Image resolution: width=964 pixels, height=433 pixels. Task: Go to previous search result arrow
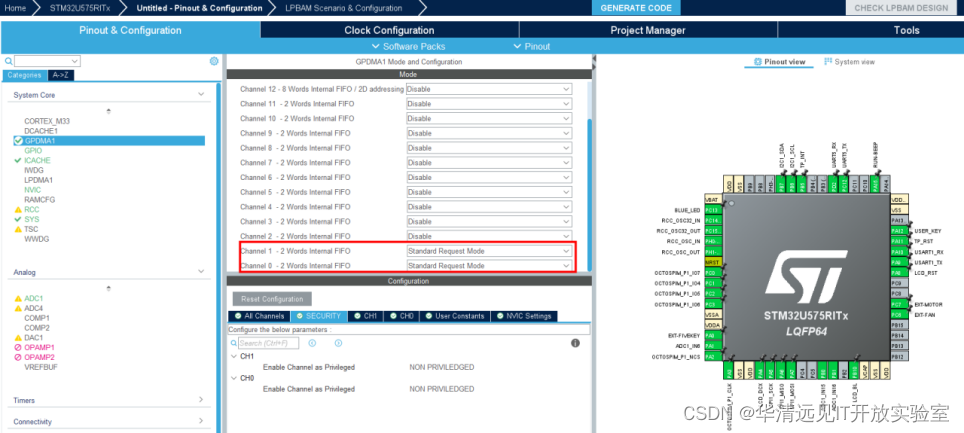click(x=312, y=343)
